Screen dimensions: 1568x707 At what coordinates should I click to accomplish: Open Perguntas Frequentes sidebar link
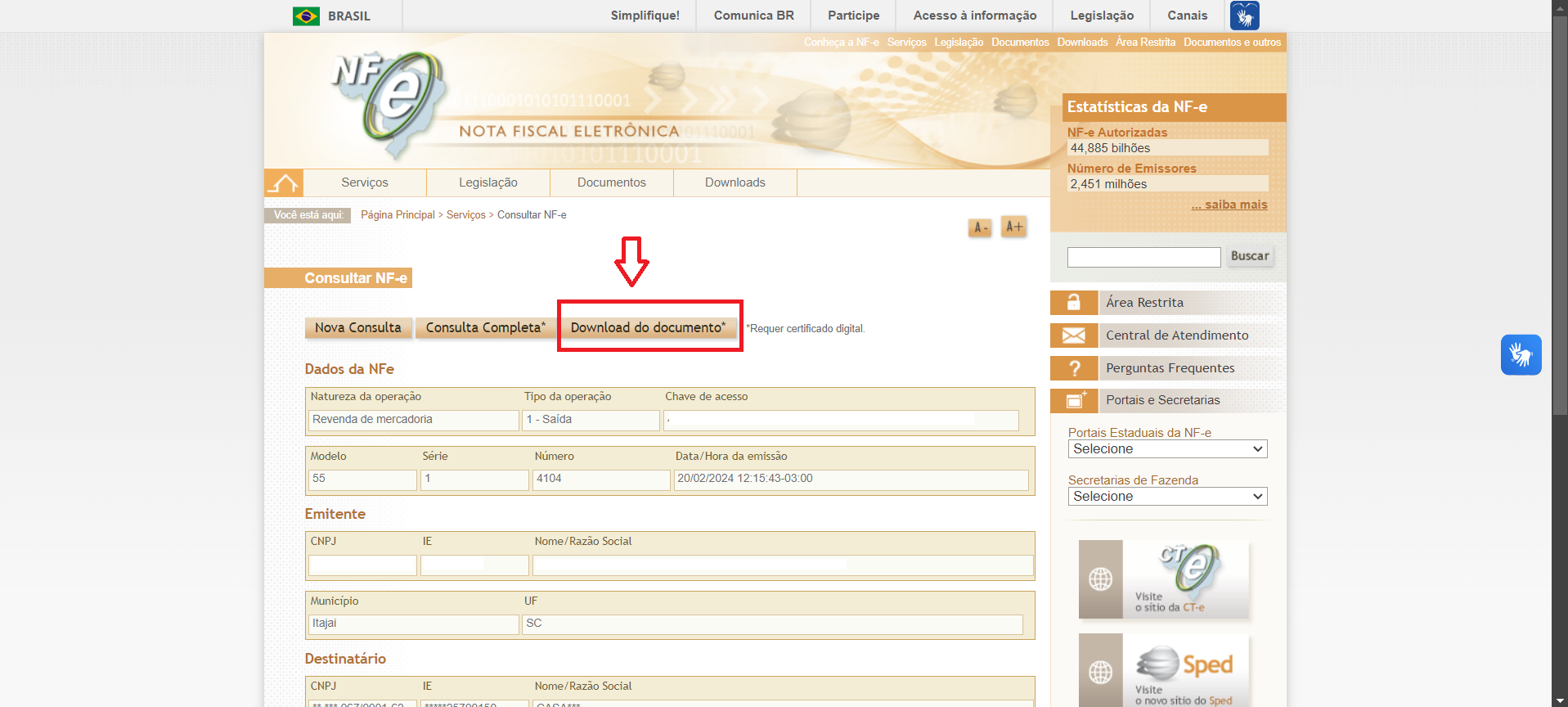click(1170, 368)
